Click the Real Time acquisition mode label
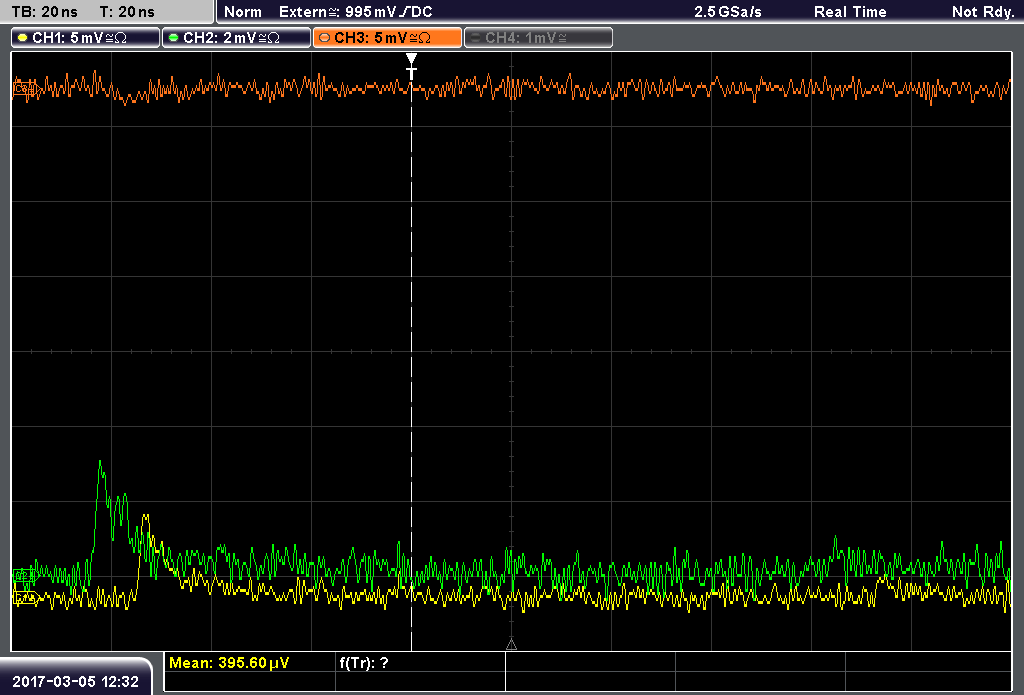 click(850, 12)
